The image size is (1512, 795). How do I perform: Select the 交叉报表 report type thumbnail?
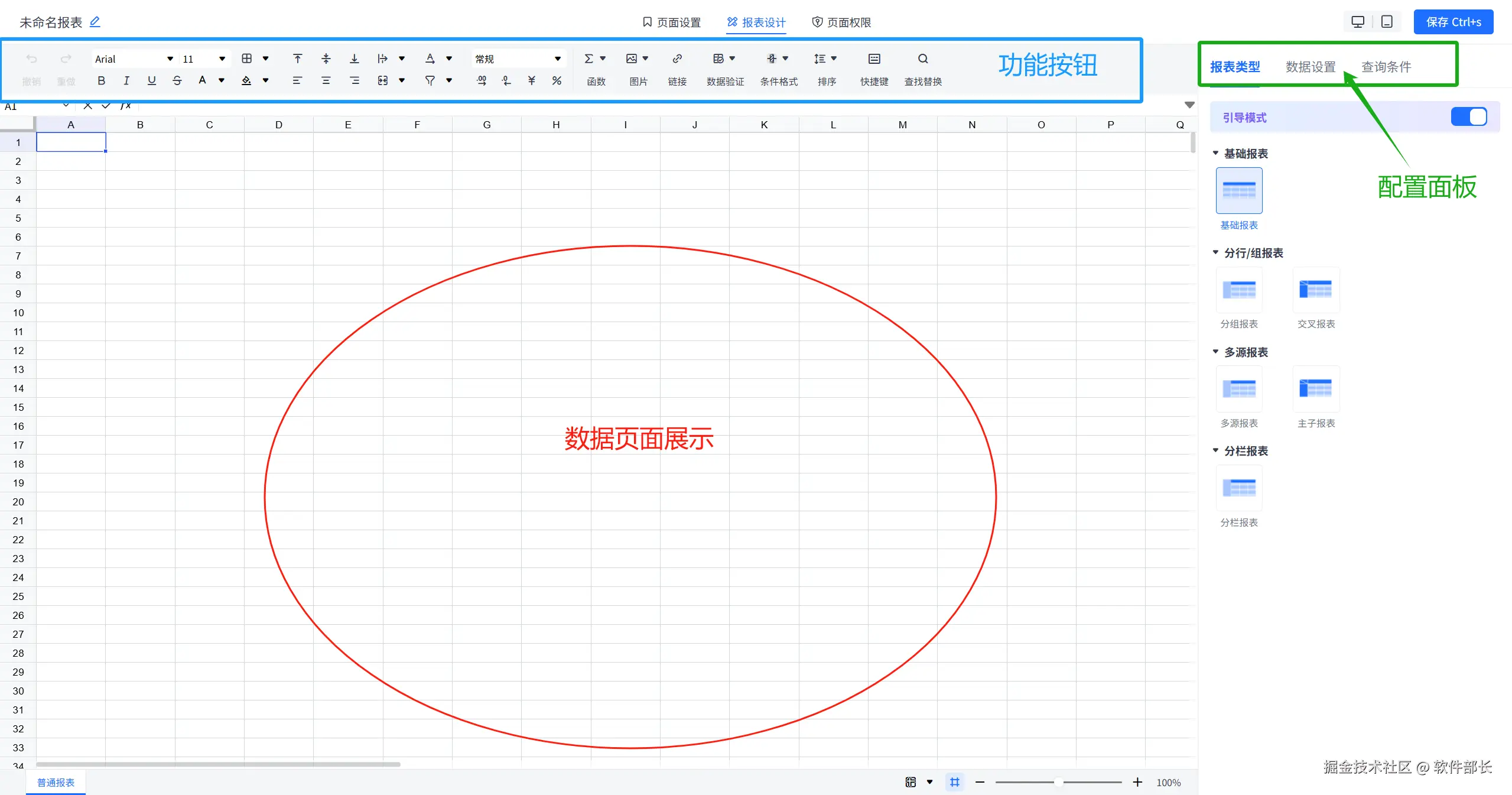pyautogui.click(x=1316, y=290)
